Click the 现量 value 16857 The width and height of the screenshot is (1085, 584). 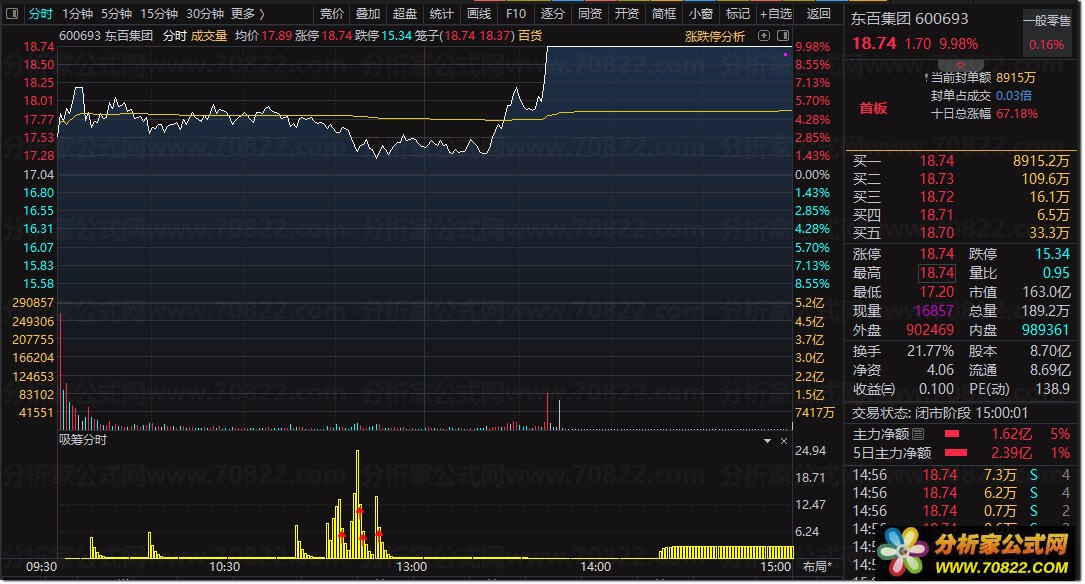[934, 311]
